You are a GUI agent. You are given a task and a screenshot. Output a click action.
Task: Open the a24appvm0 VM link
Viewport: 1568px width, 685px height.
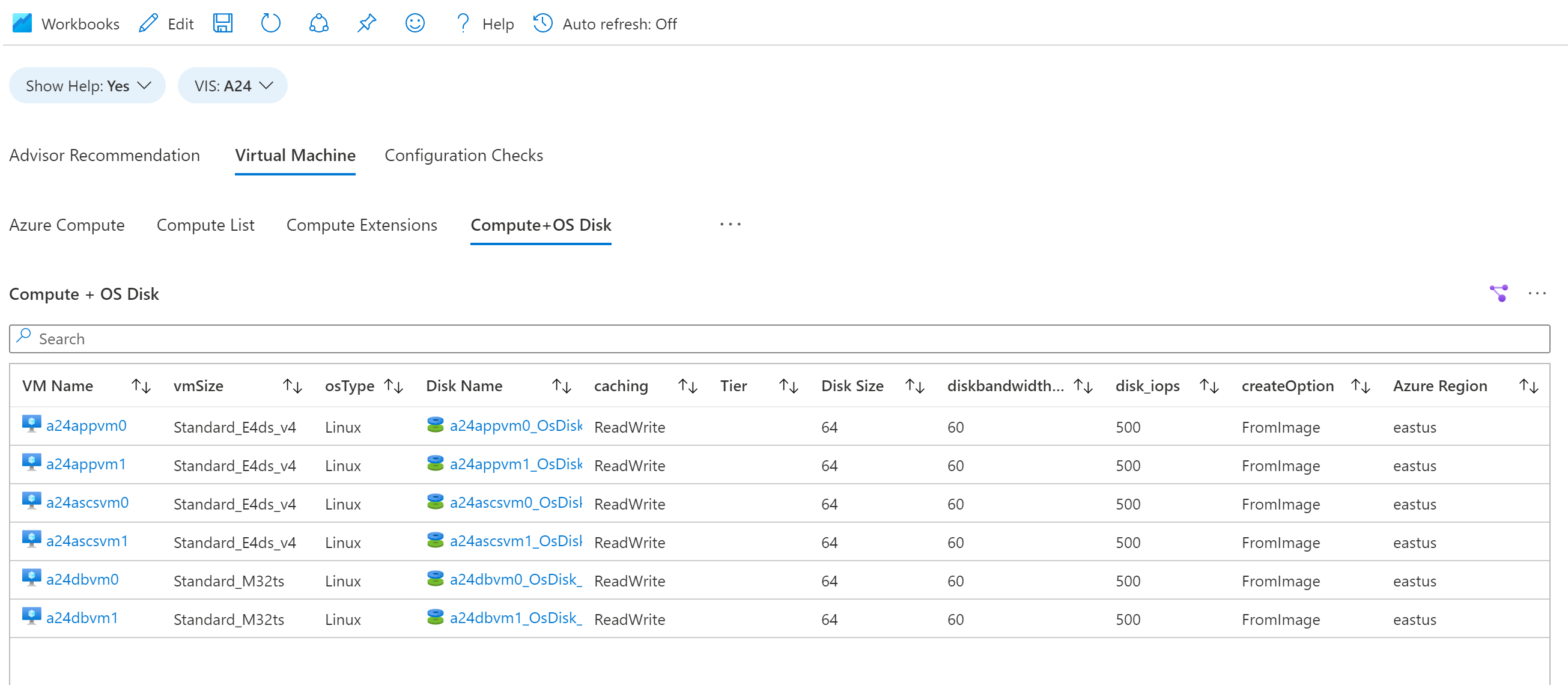pos(87,425)
